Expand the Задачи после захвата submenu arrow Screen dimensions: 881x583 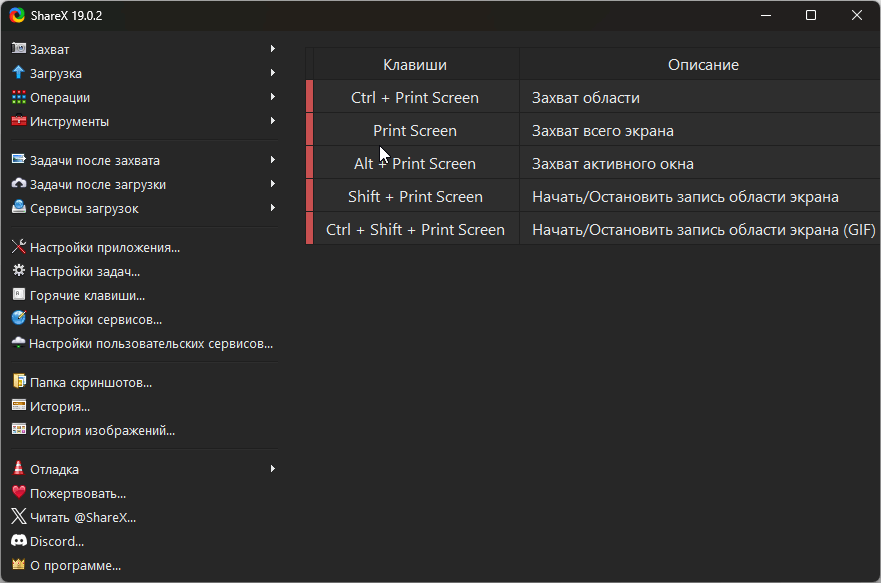point(272,160)
